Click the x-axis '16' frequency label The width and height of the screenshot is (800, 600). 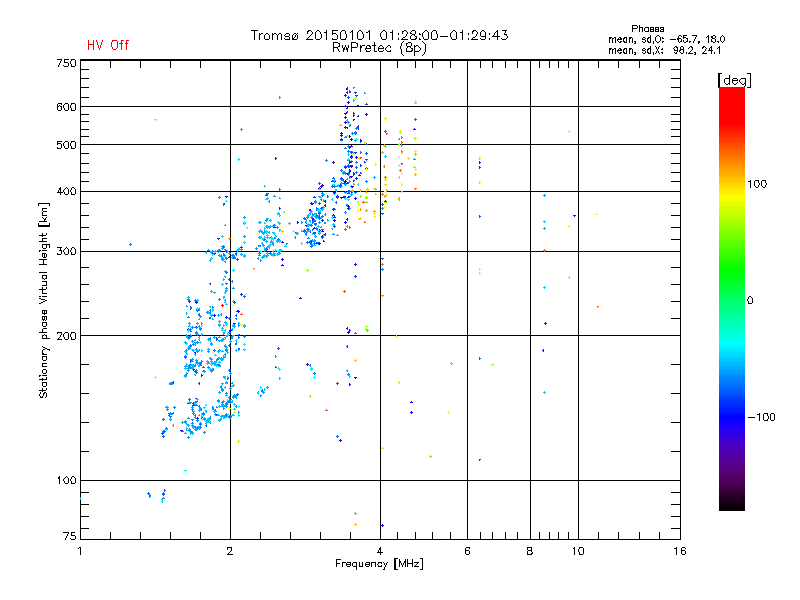coord(680,551)
